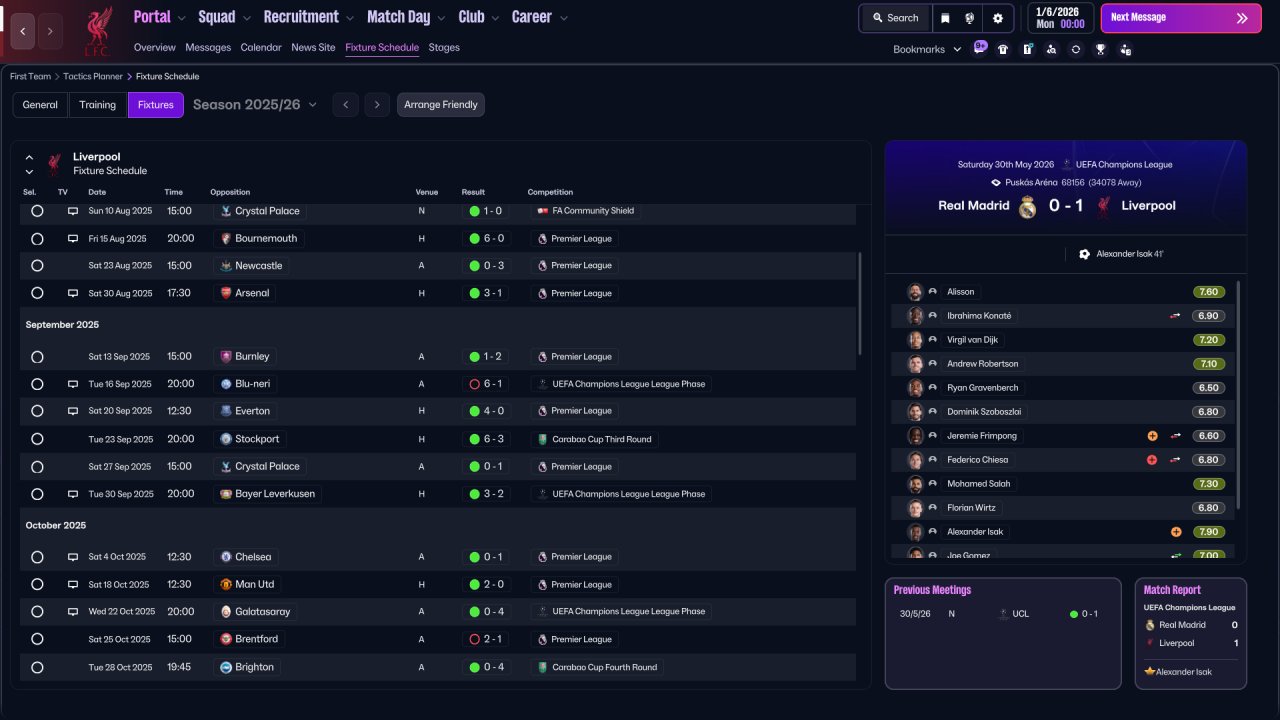Screen dimensions: 1280x720
Task: Switch to the News Site tab
Action: 313,47
